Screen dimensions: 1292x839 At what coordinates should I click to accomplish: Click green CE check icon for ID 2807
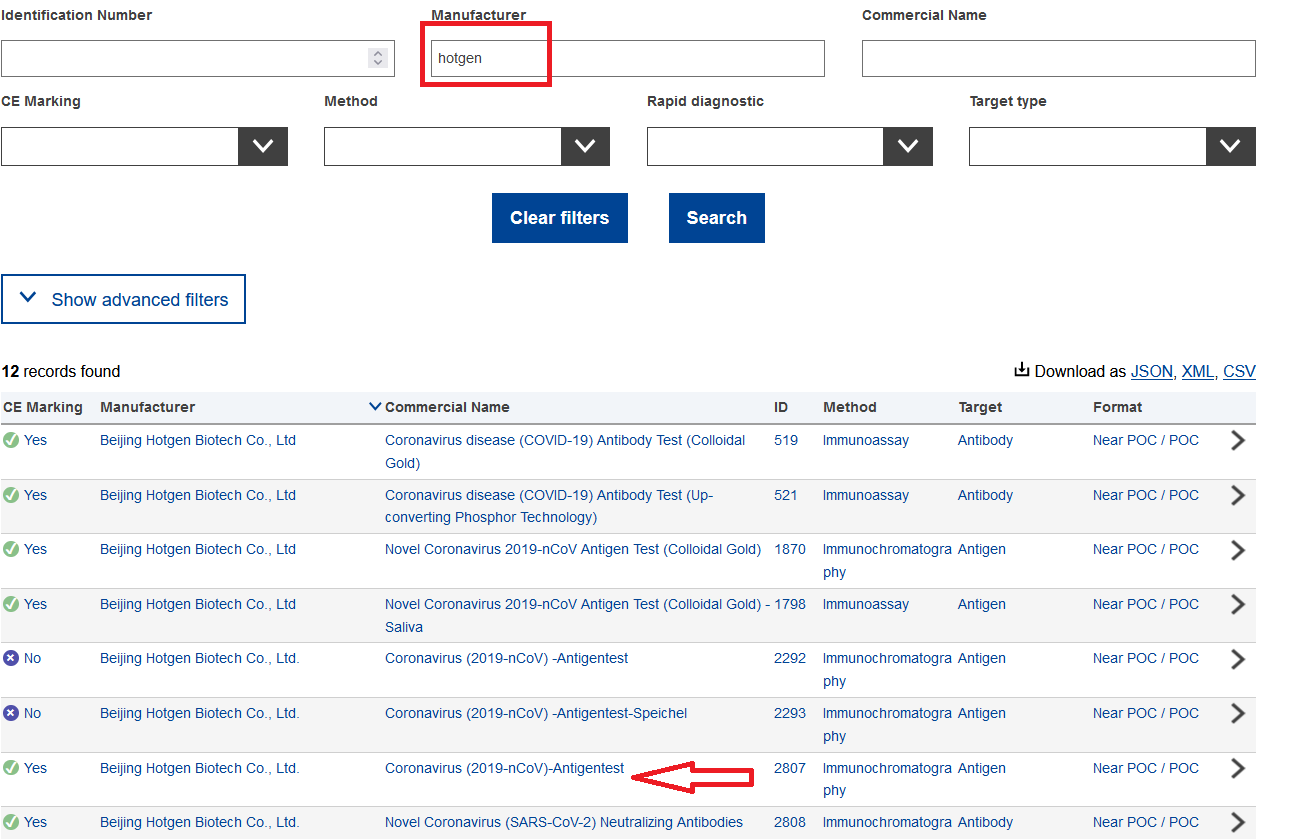point(11,768)
